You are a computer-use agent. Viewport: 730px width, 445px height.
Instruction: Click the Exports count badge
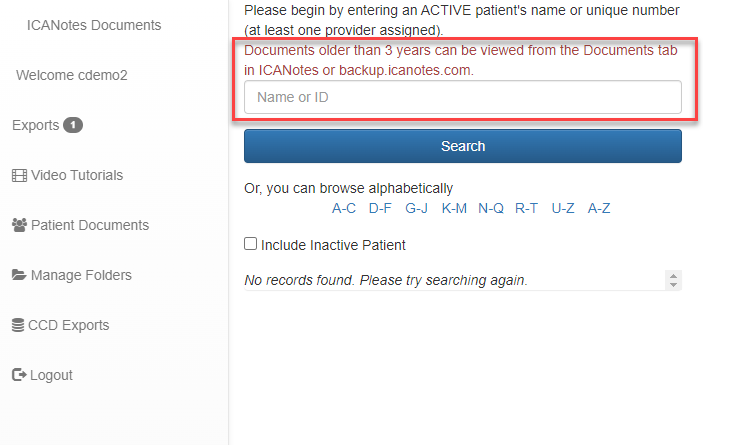click(x=73, y=125)
